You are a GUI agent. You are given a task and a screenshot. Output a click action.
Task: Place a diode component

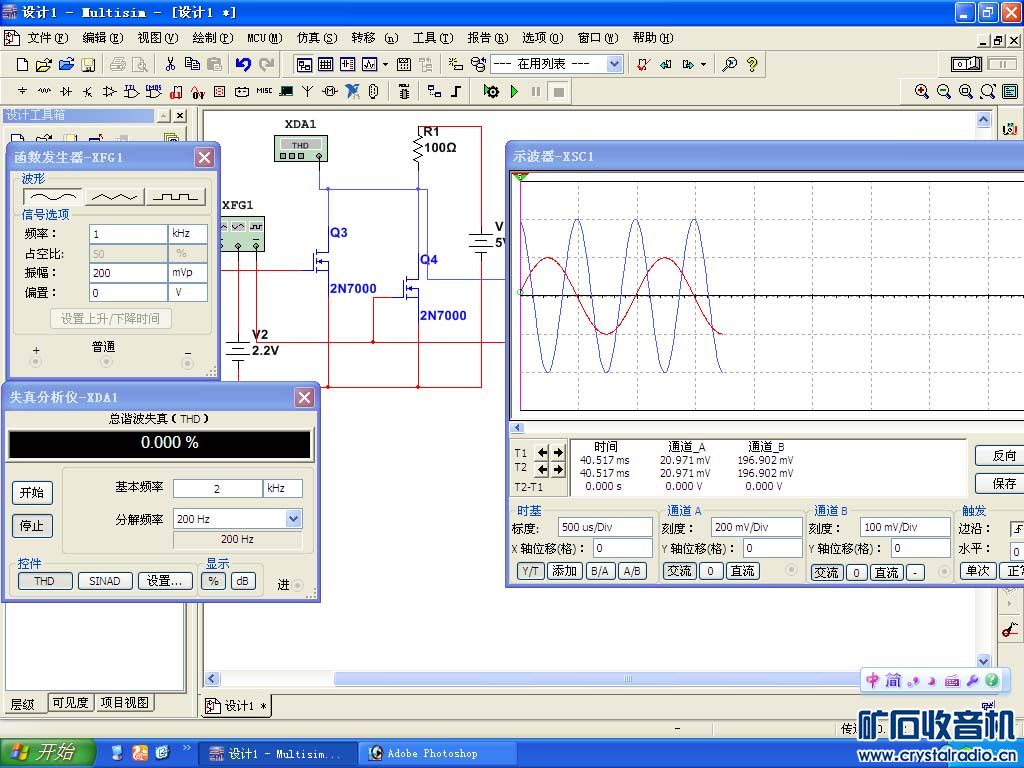pos(66,91)
